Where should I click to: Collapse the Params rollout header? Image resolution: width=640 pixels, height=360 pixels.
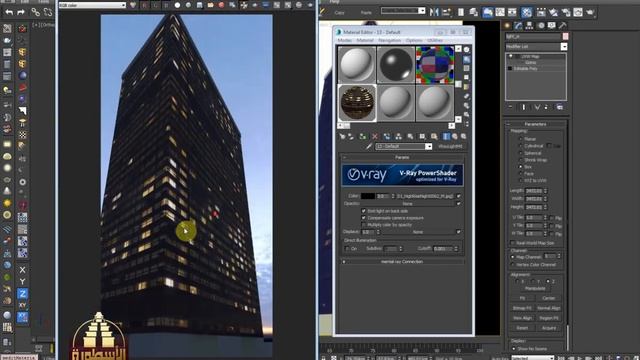point(402,157)
